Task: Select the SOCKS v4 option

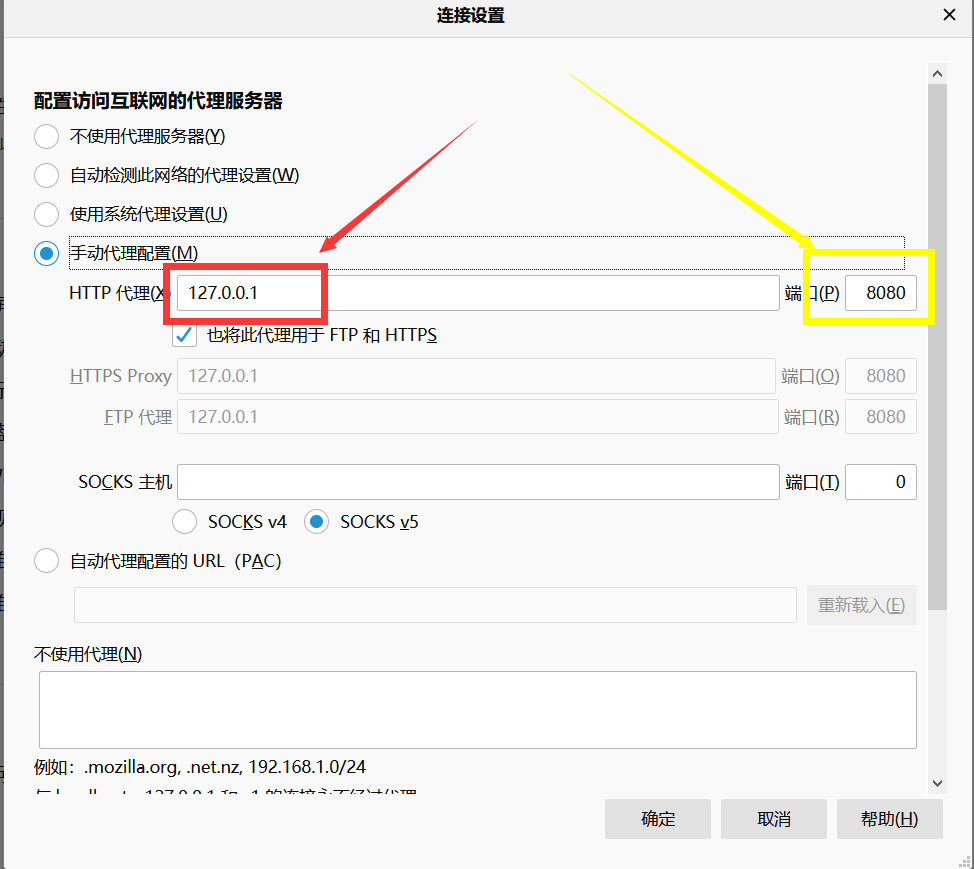Action: pyautogui.click(x=184, y=521)
